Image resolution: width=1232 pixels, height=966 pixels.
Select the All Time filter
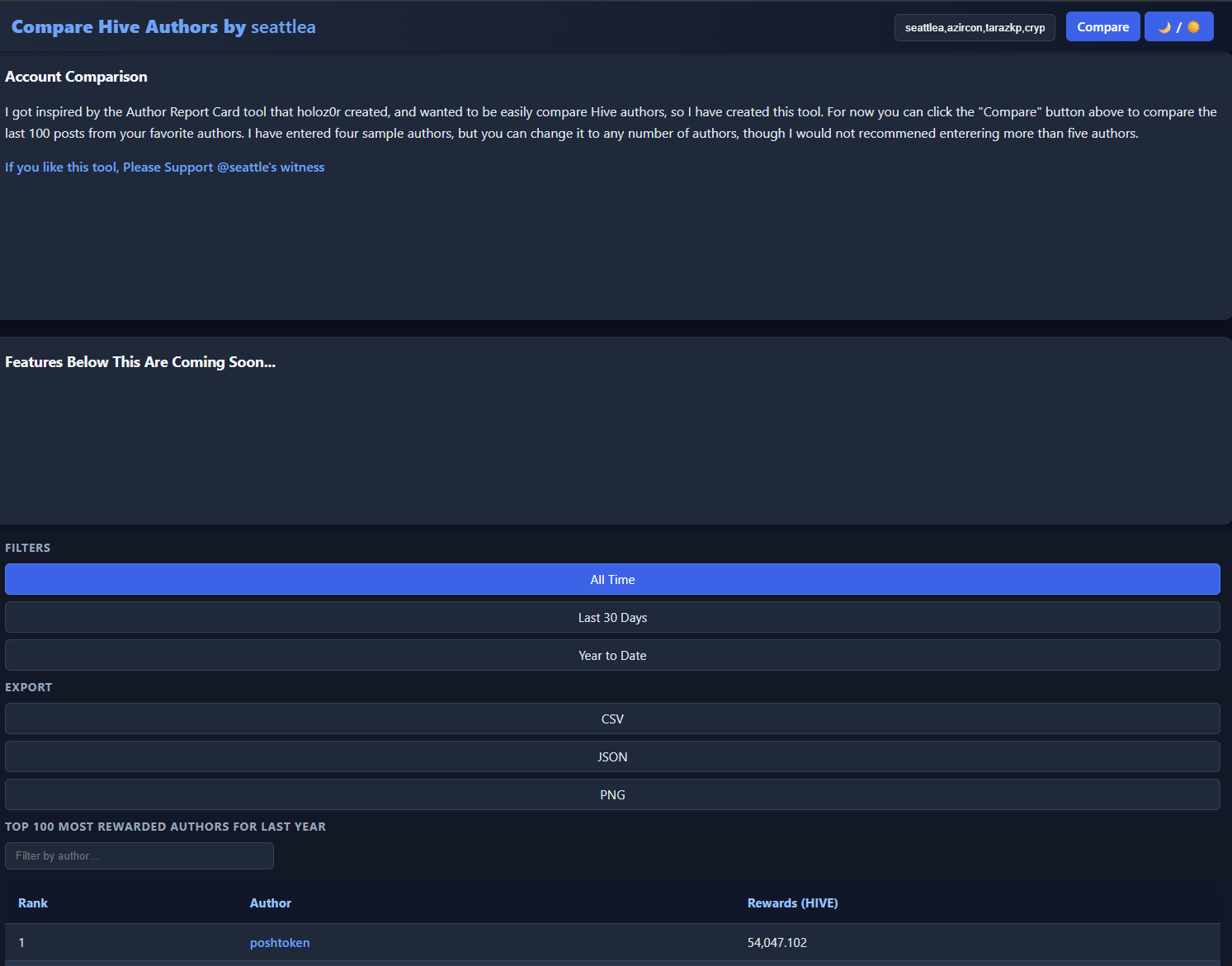coord(612,579)
